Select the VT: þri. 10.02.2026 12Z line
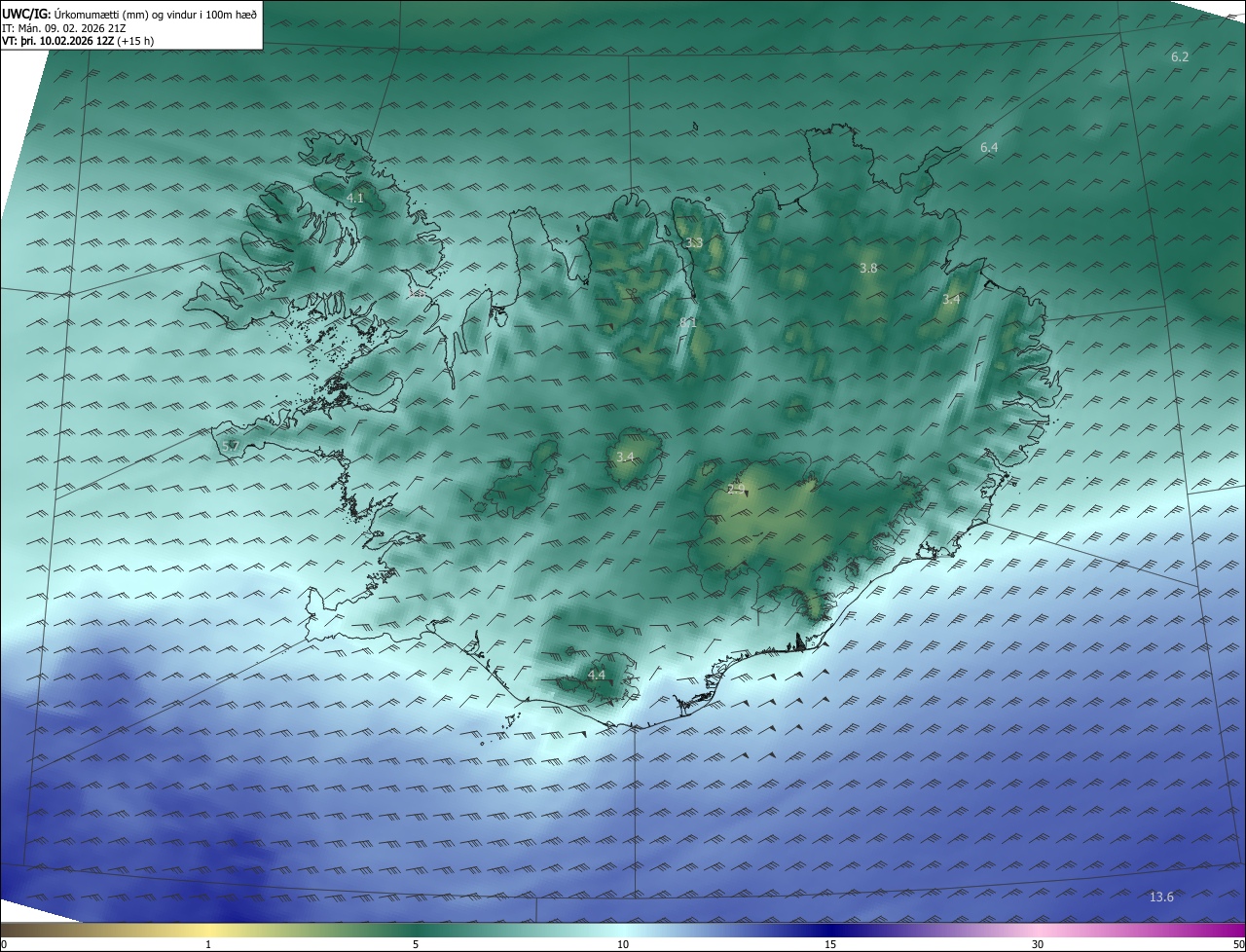This screenshot has height=952, width=1246. [78, 41]
